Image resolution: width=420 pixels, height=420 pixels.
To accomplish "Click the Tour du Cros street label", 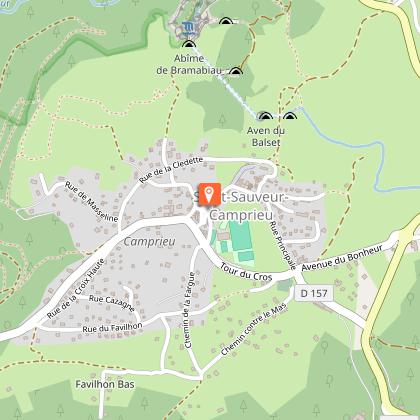I will tap(246, 271).
